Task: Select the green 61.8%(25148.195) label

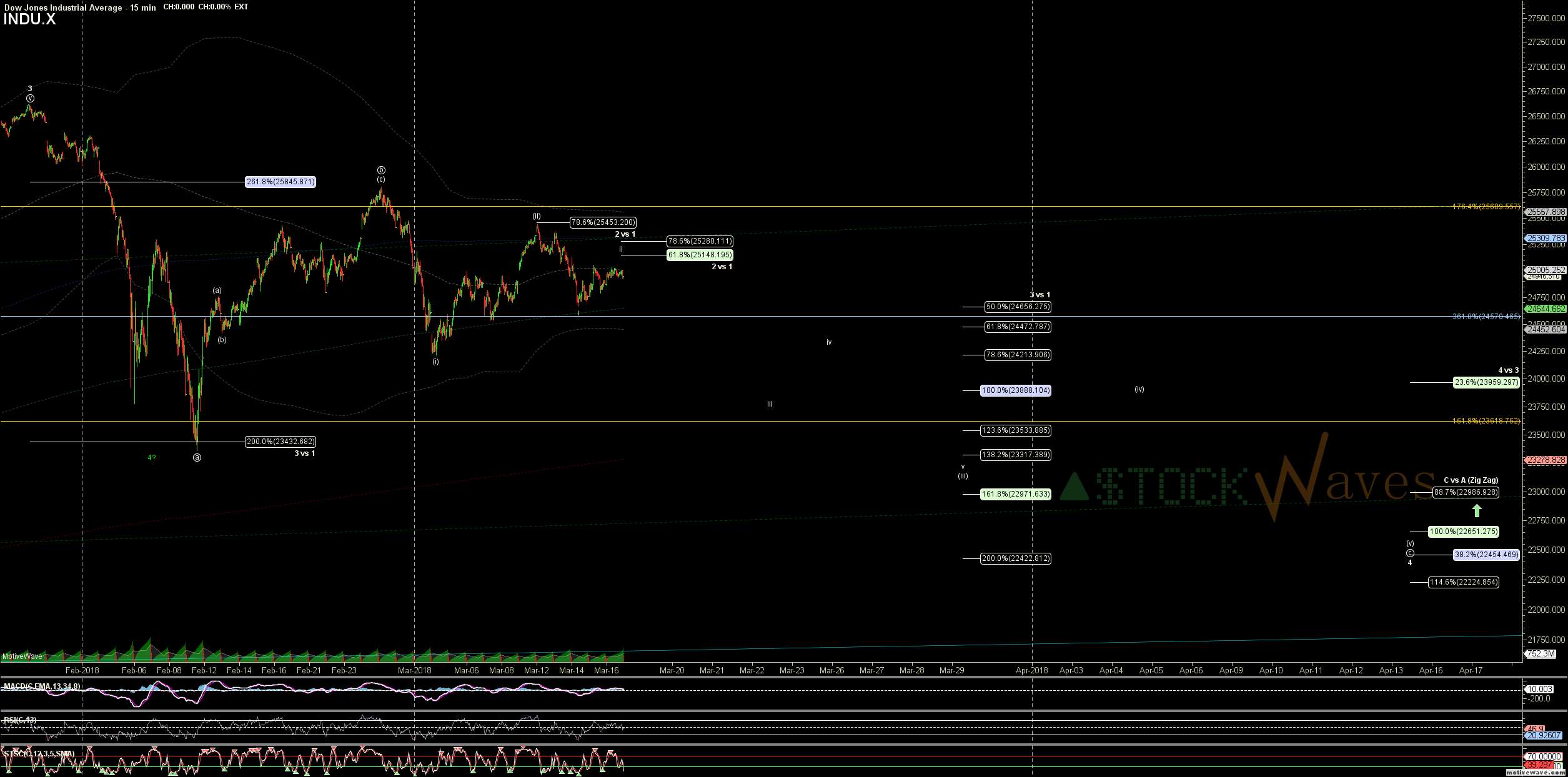Action: (x=700, y=255)
